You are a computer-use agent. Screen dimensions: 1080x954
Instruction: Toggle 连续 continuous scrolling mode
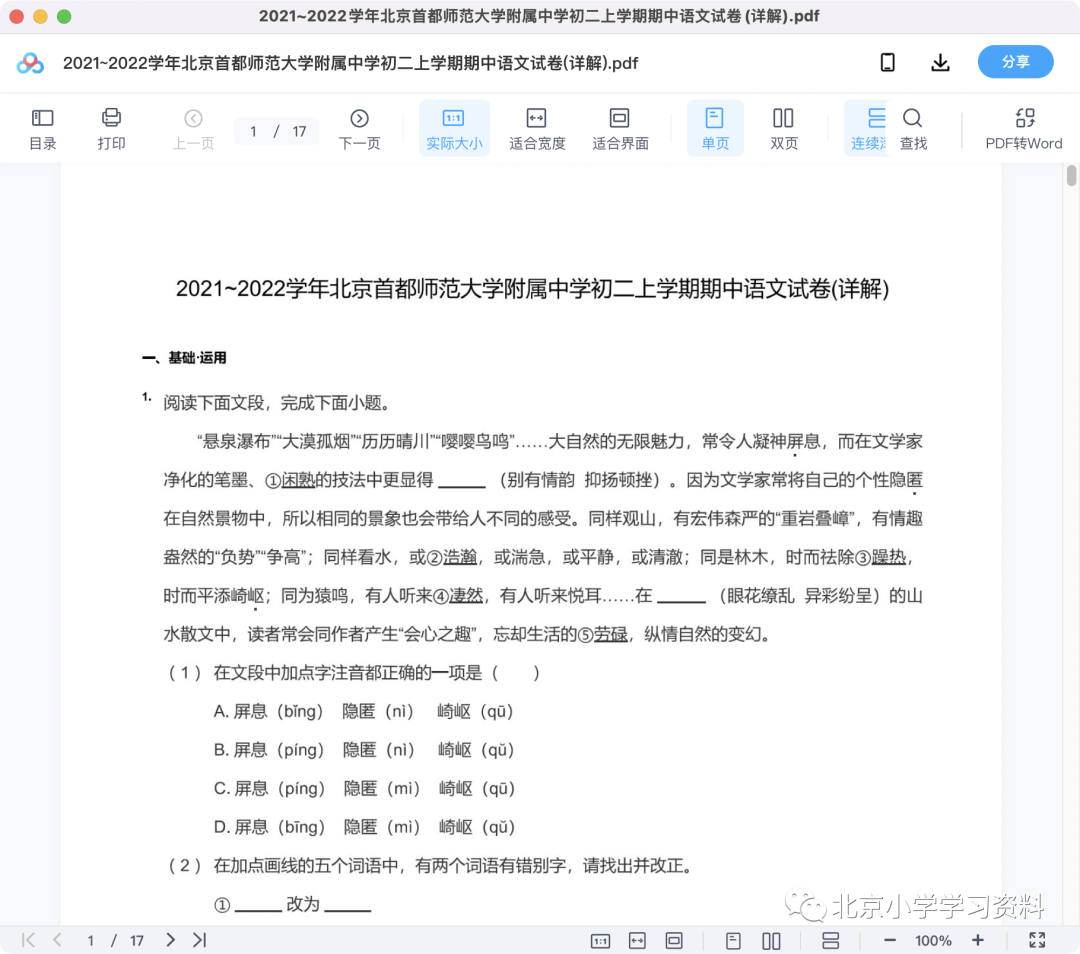pos(867,129)
